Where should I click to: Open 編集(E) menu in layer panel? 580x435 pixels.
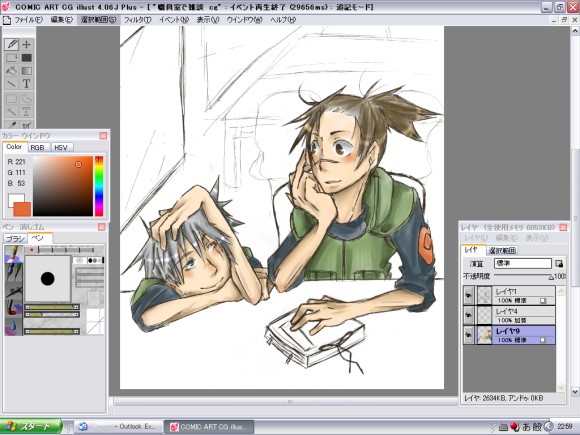tap(507, 238)
